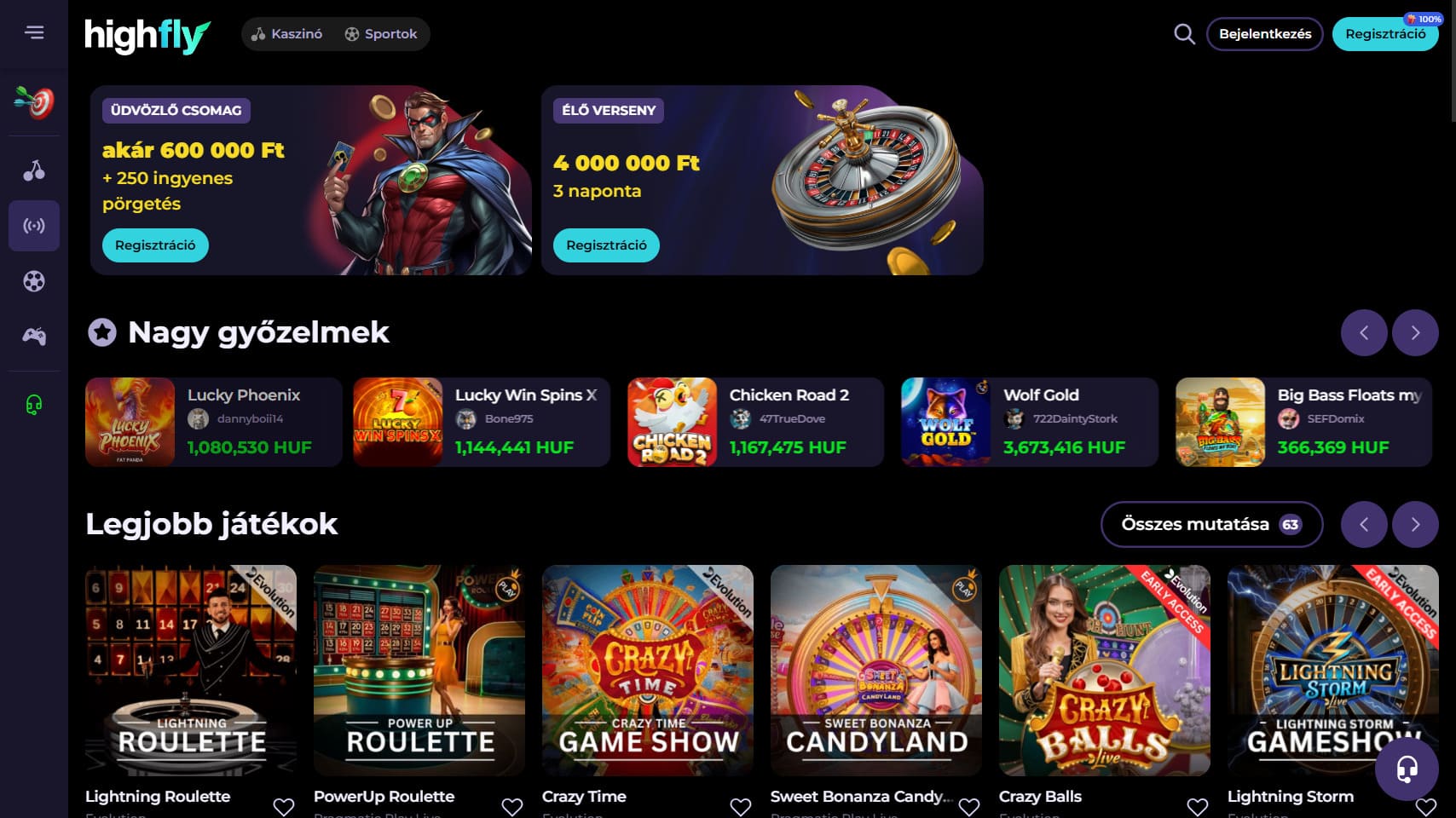Select the cherries slots icon in sidebar
Image resolution: width=1456 pixels, height=818 pixels.
pyautogui.click(x=34, y=170)
